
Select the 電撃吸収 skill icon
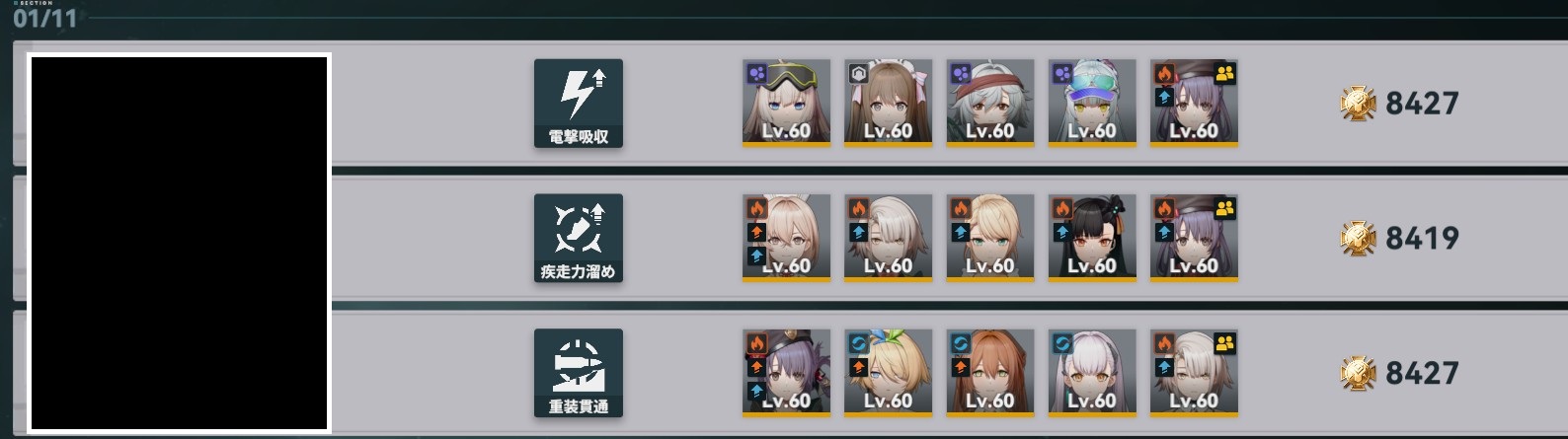[x=579, y=104]
